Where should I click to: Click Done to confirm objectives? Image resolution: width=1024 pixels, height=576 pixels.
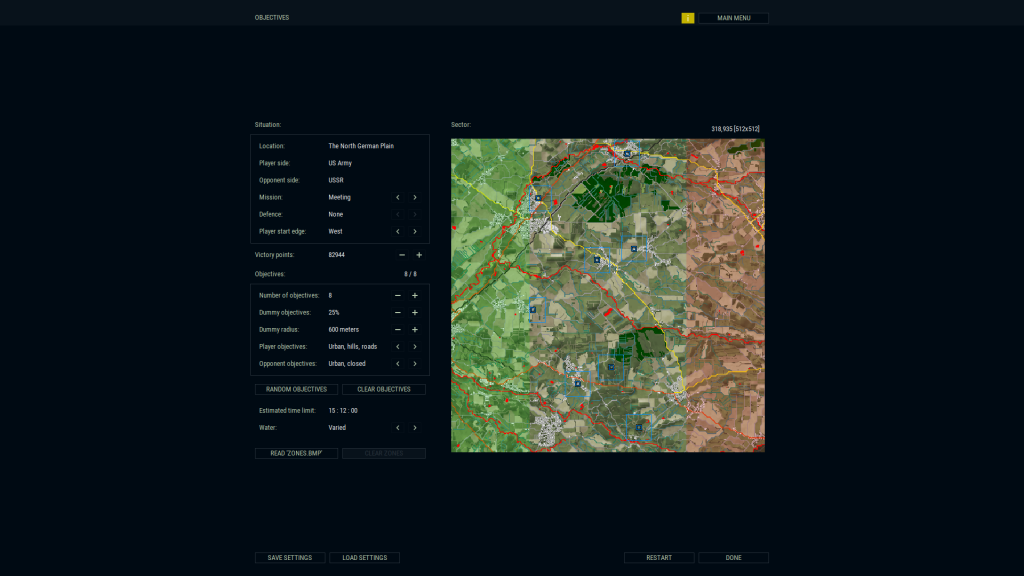pos(733,558)
